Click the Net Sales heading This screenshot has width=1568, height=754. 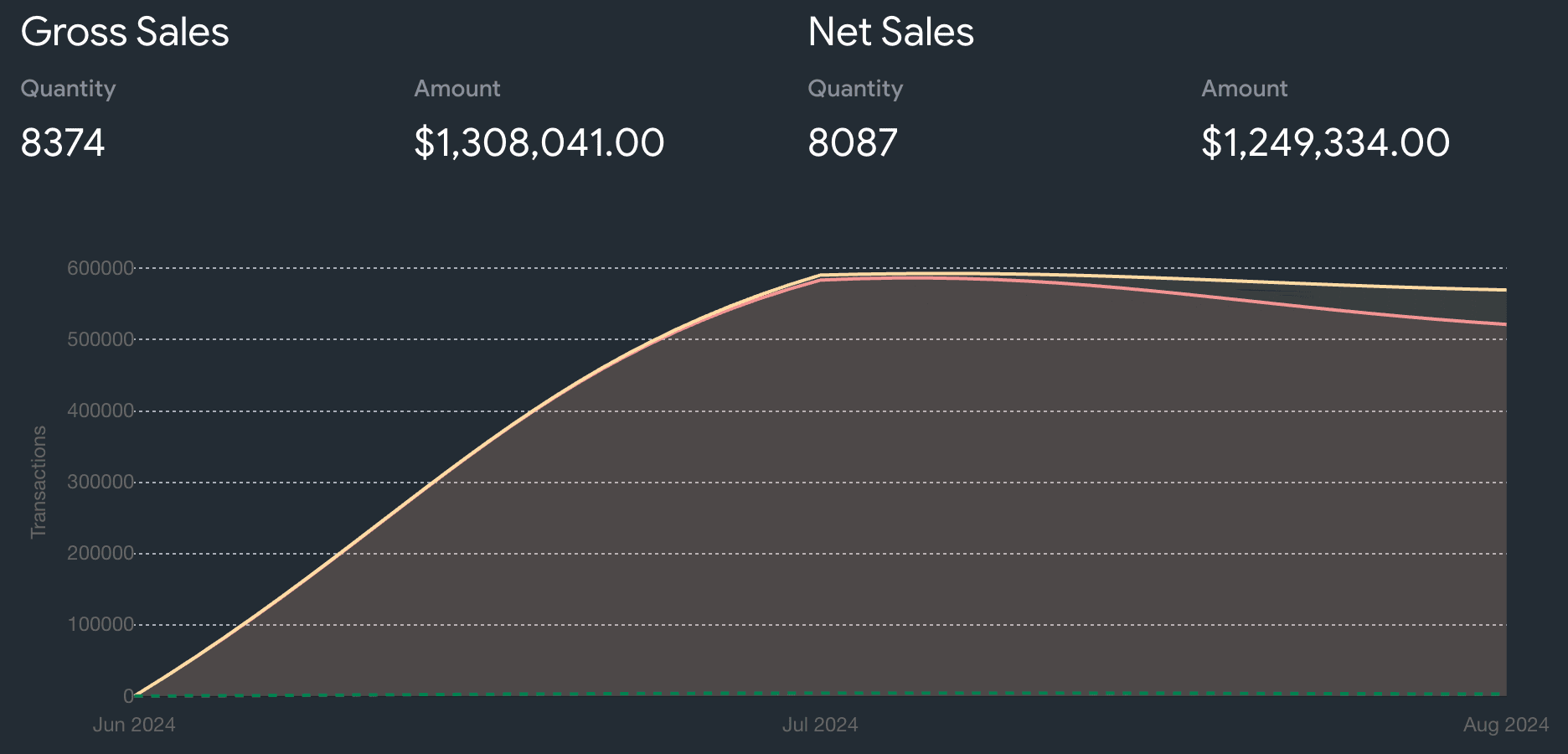coord(890,33)
